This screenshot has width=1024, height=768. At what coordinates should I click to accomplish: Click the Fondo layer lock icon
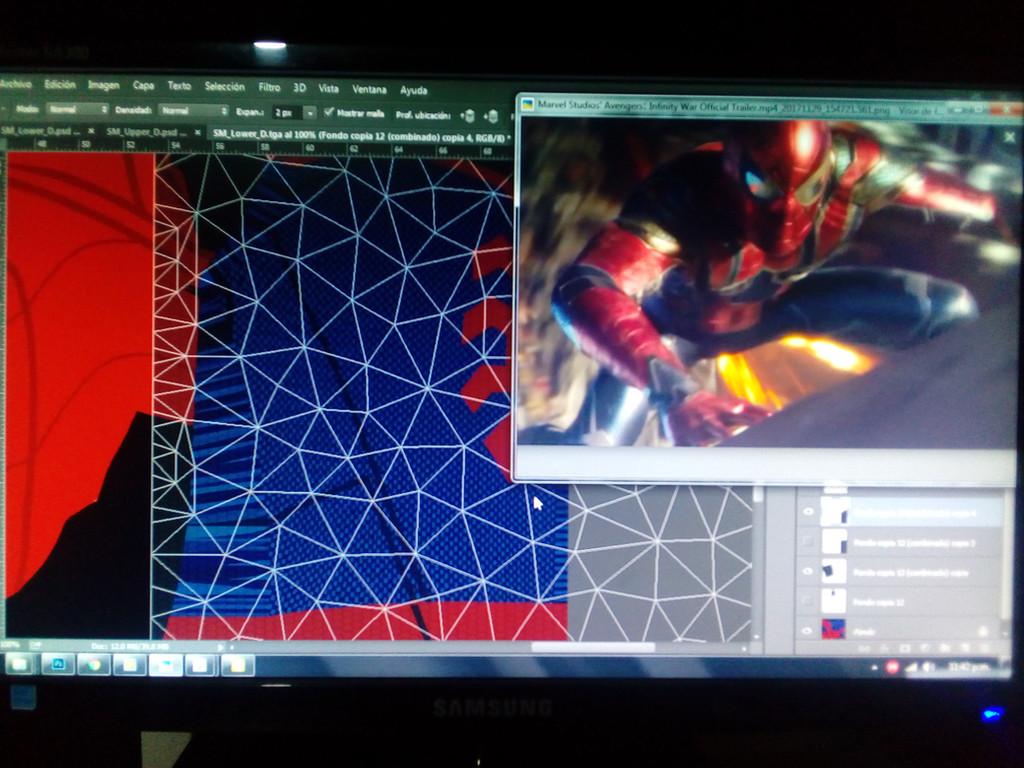(982, 631)
